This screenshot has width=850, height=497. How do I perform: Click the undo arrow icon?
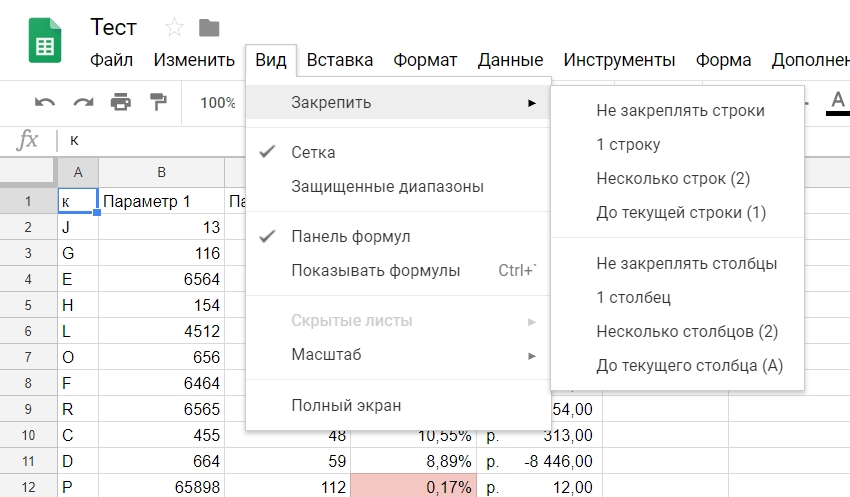click(x=45, y=102)
